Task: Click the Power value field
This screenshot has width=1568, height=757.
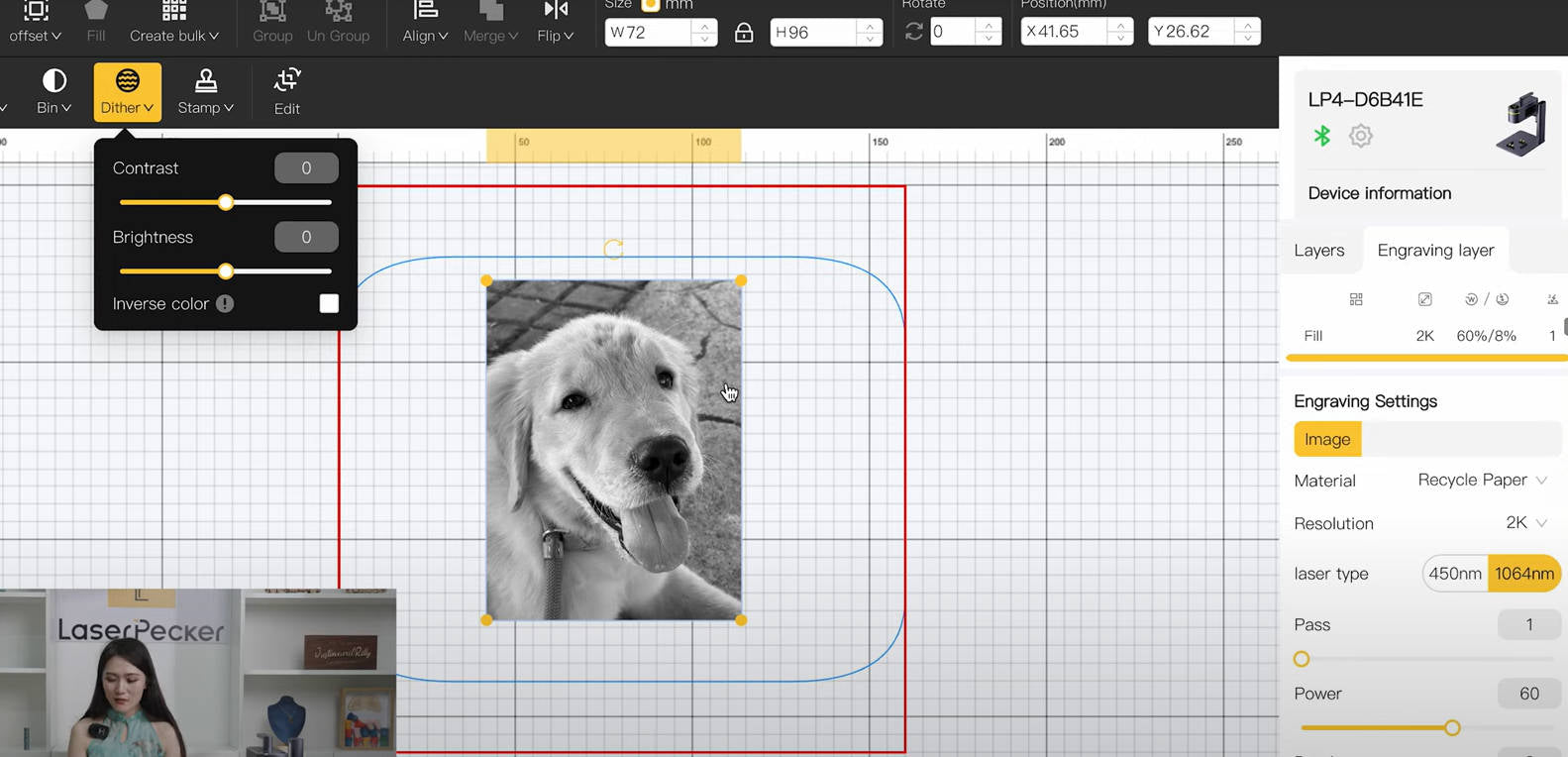Action: click(x=1528, y=694)
